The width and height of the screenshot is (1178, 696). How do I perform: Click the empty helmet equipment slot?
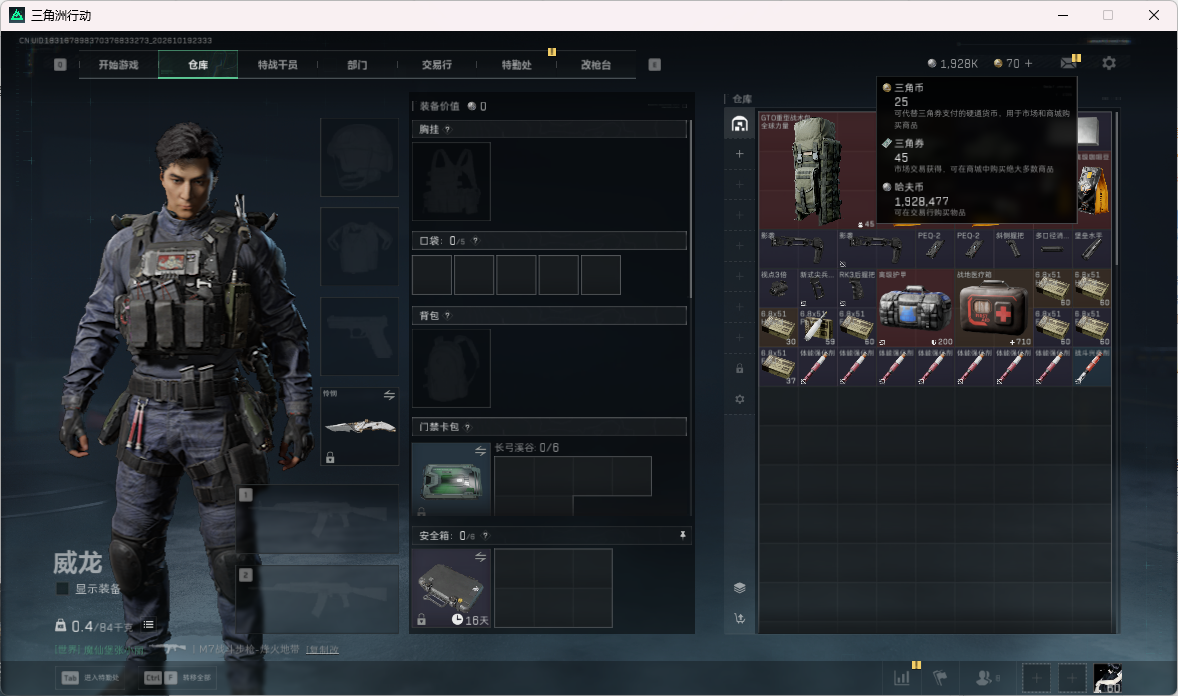click(x=360, y=157)
